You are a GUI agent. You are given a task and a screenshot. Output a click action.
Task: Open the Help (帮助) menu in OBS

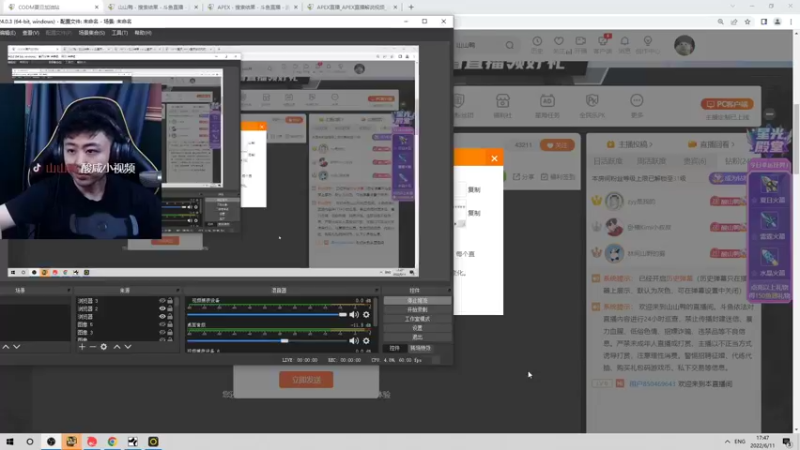[x=143, y=33]
